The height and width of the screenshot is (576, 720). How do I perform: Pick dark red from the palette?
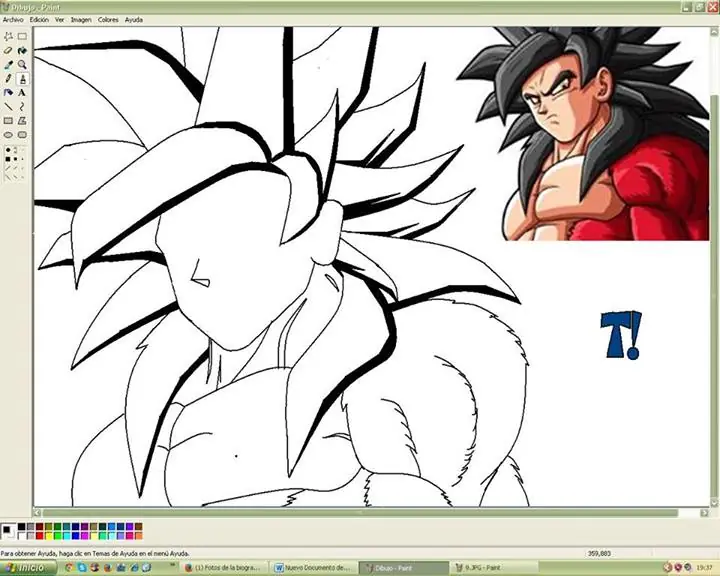(39, 527)
